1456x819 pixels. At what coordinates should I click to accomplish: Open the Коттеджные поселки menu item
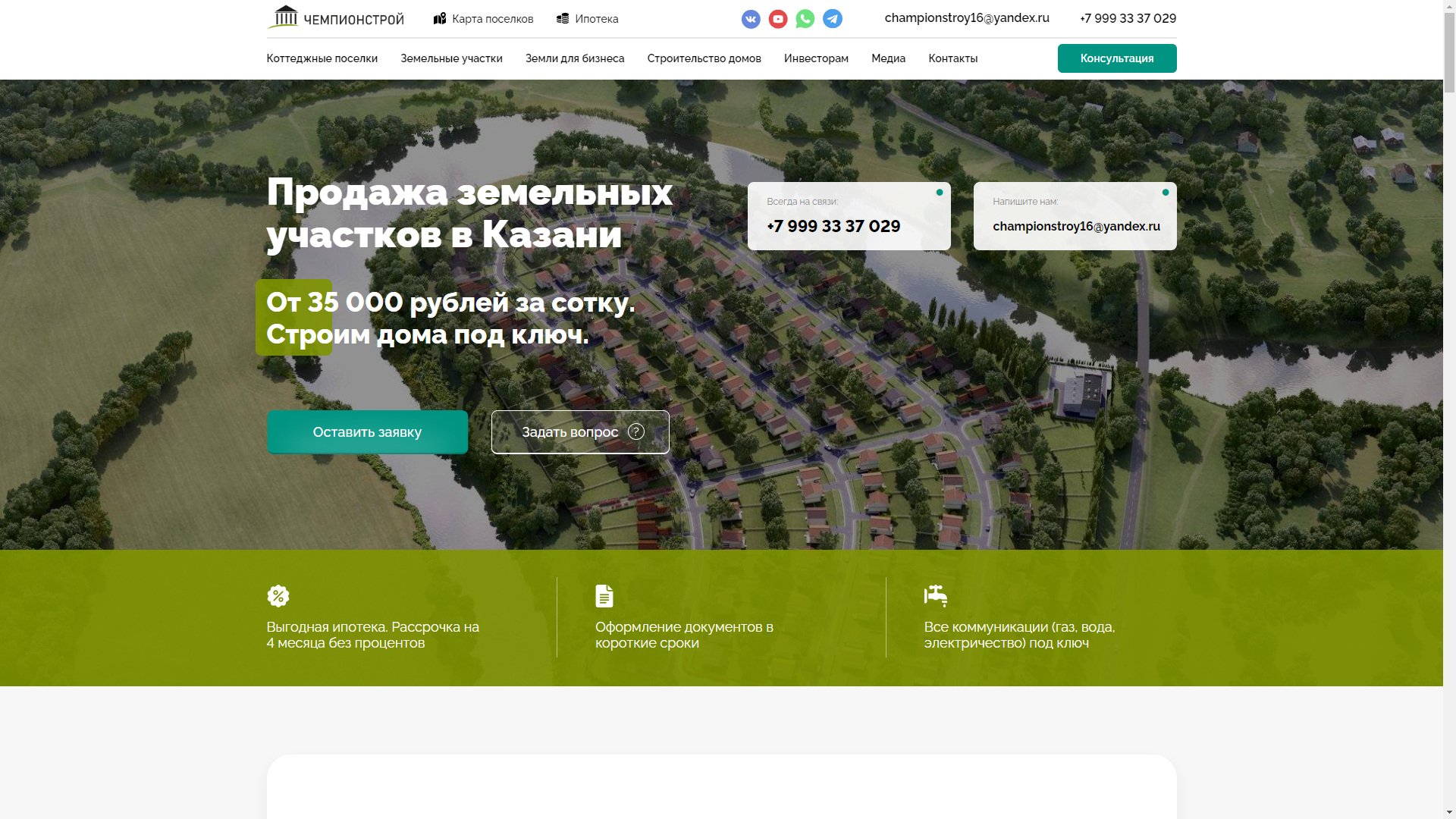click(322, 58)
